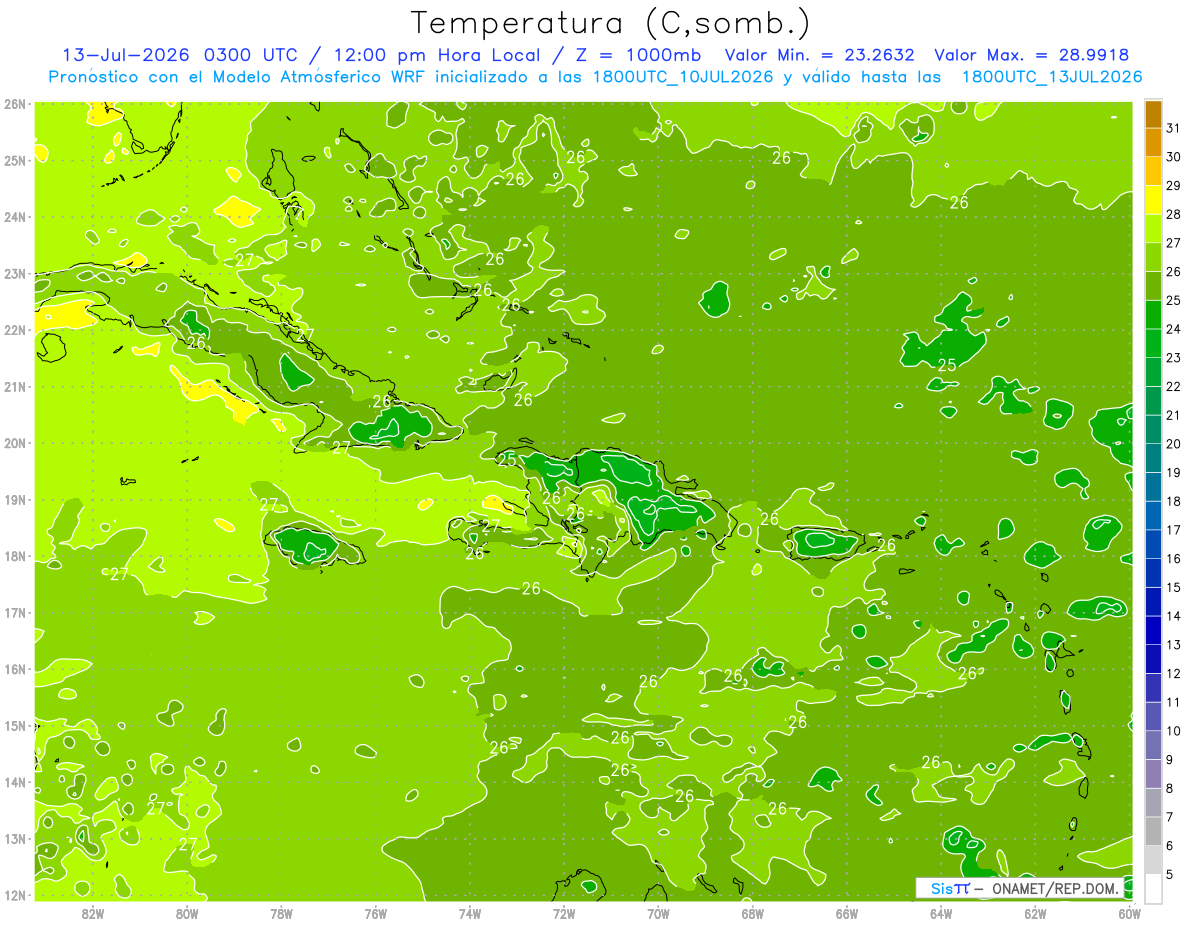Click the pressure level text "Z = 1000mb"
The height and width of the screenshot is (927, 1200).
tap(640, 55)
